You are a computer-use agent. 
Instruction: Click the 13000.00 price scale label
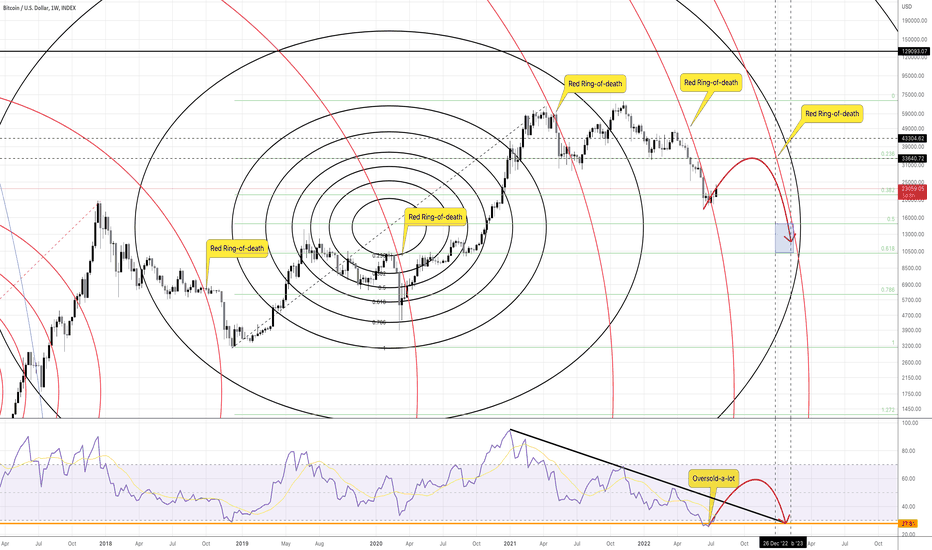[914, 234]
